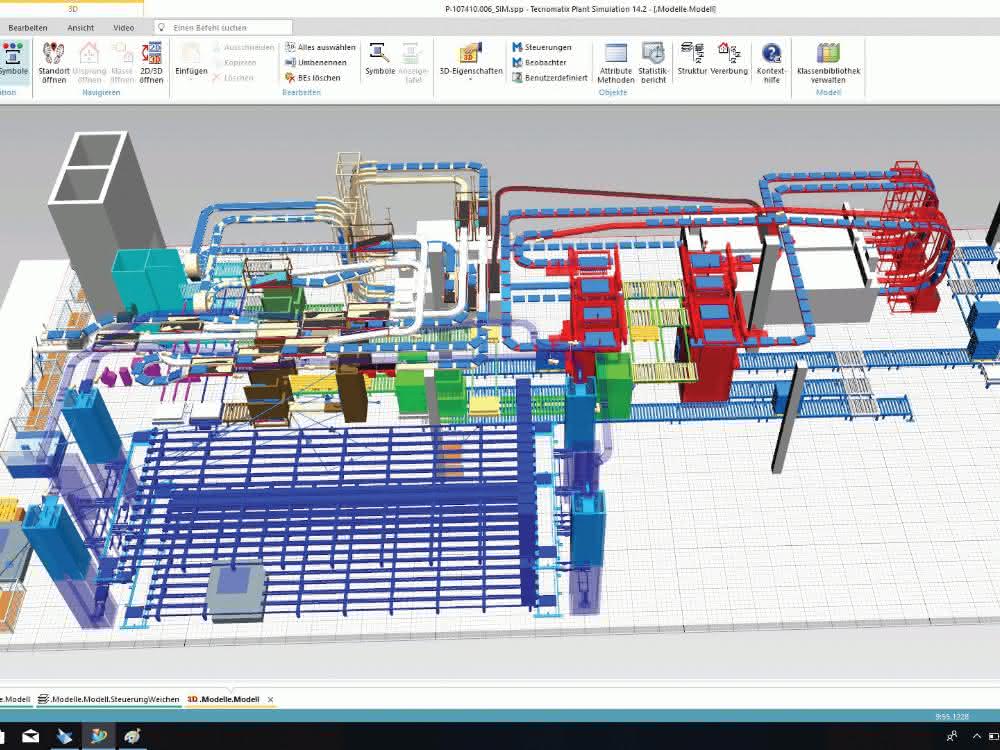Click the Navigieren group label
Viewport: 1000px width, 750px height.
tap(101, 92)
